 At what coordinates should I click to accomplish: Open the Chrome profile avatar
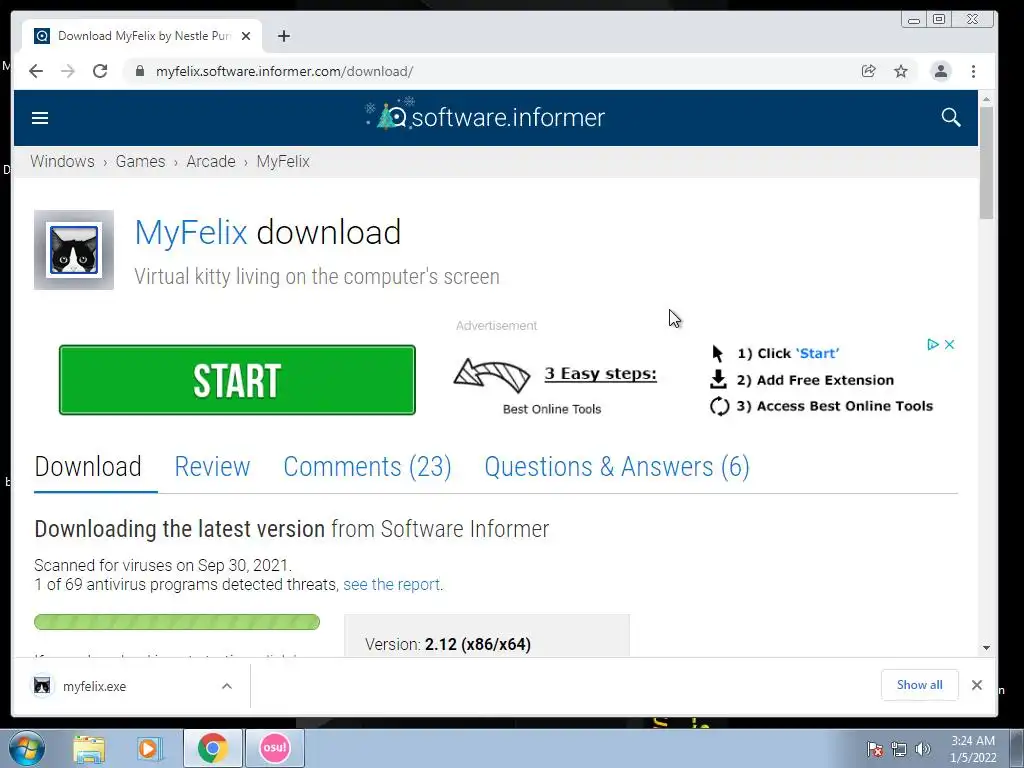[940, 71]
